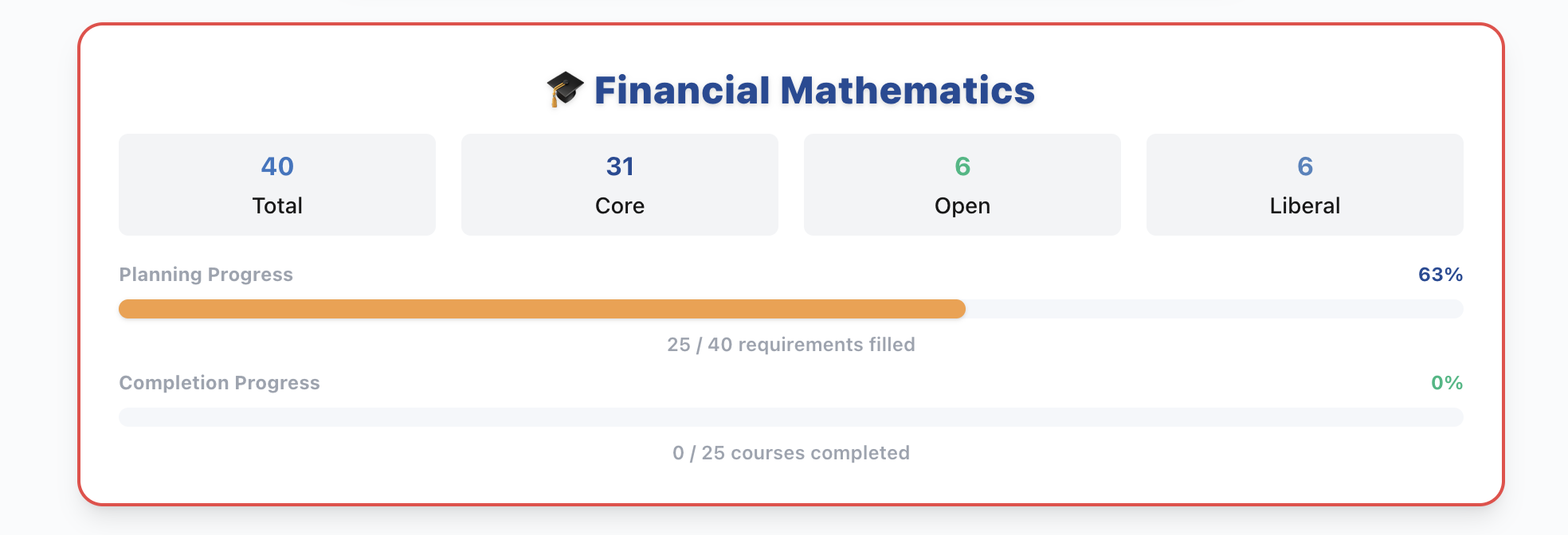Click the 6 above Liberal
The image size is (1568, 535).
[1305, 166]
